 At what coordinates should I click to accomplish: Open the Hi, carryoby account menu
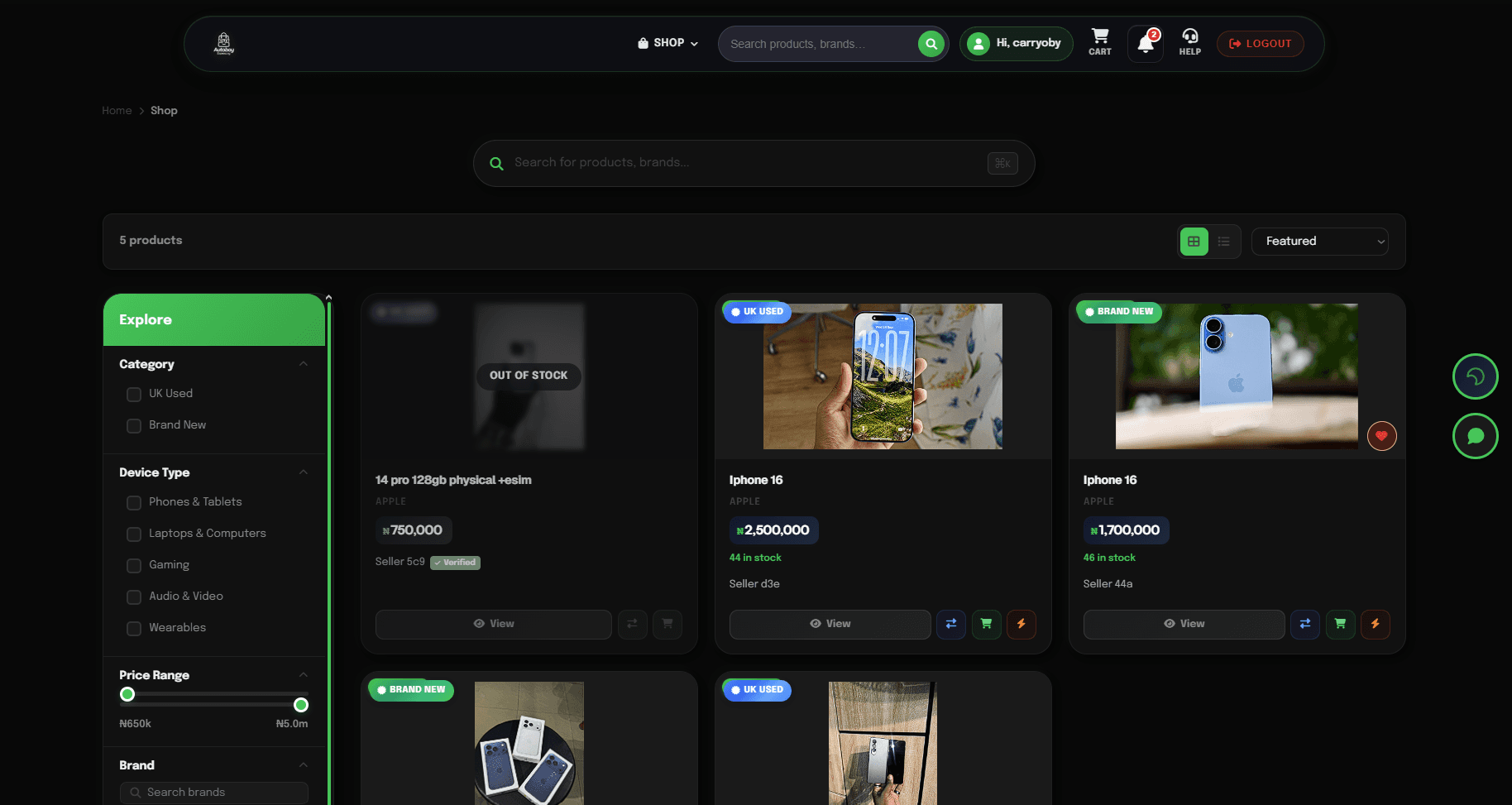pos(1017,44)
